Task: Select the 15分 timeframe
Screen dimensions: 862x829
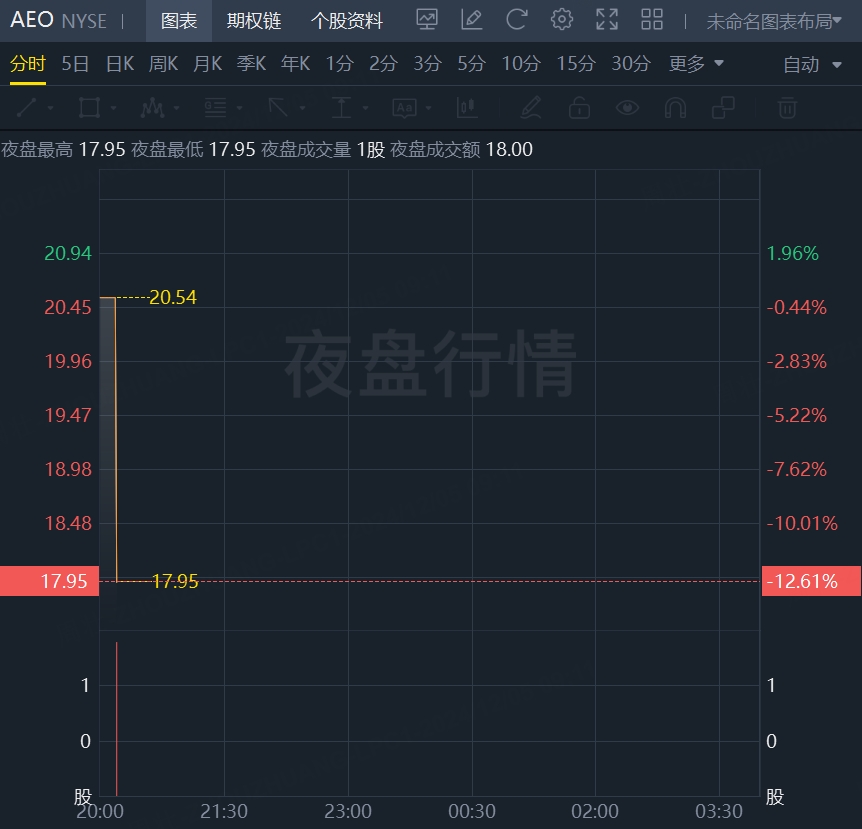Action: point(576,64)
